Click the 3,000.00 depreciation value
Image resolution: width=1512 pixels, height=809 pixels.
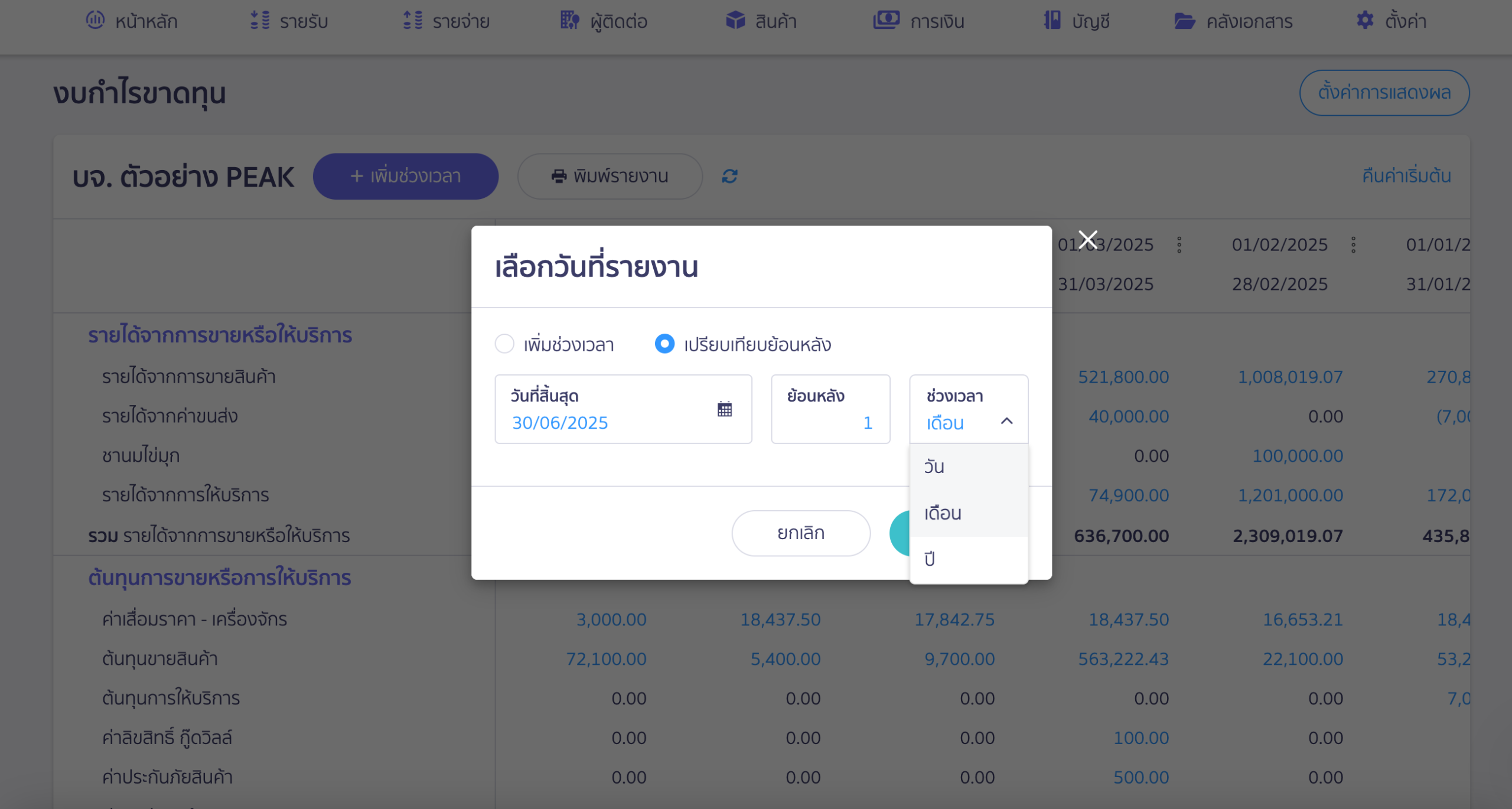[x=611, y=619]
